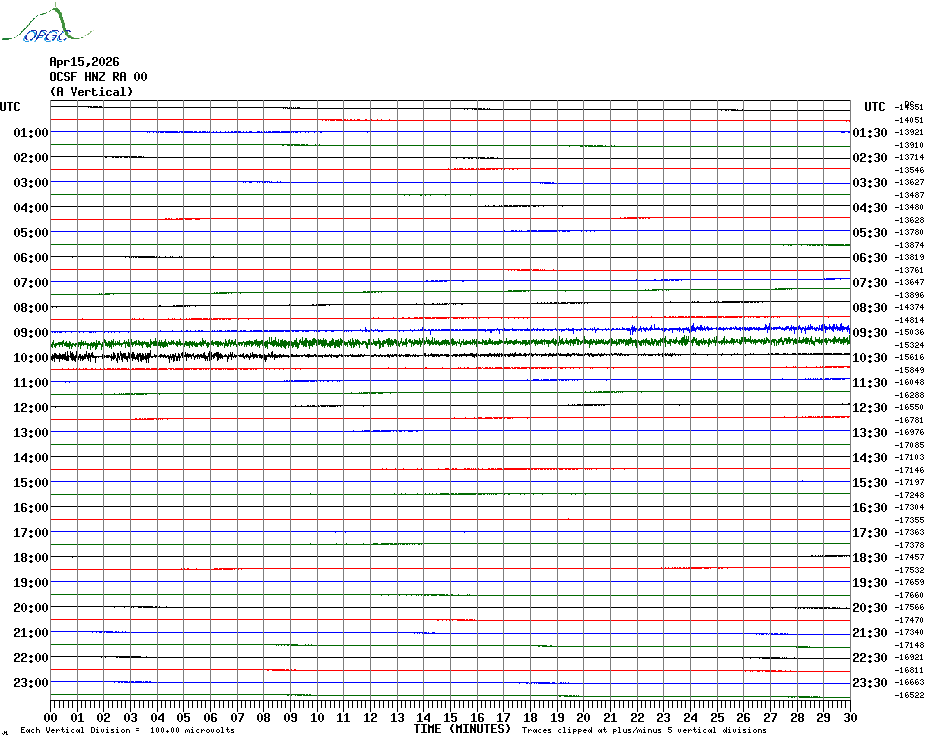Click the 10:30 time label on right

(x=870, y=358)
